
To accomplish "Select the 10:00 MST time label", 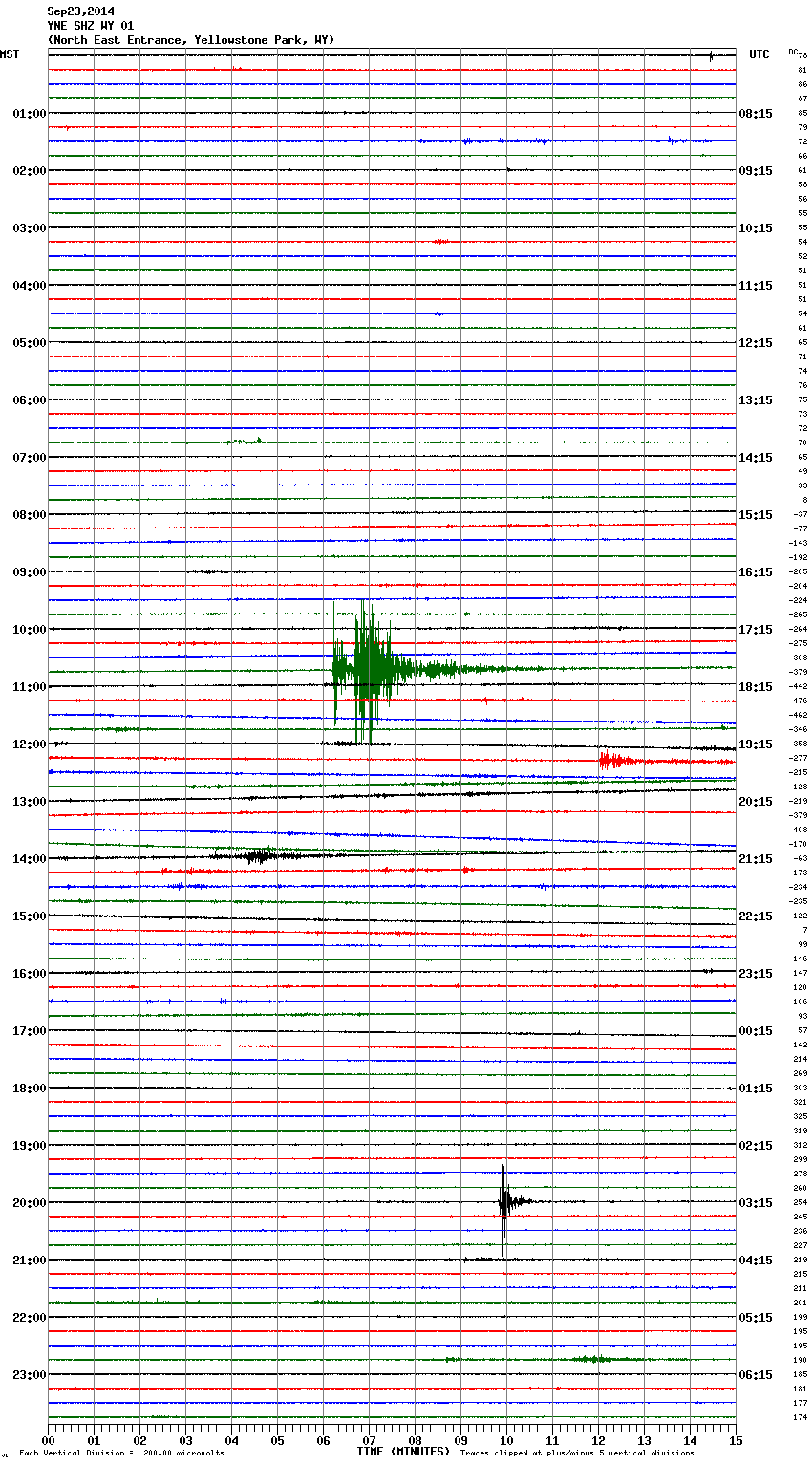I will pos(30,630).
